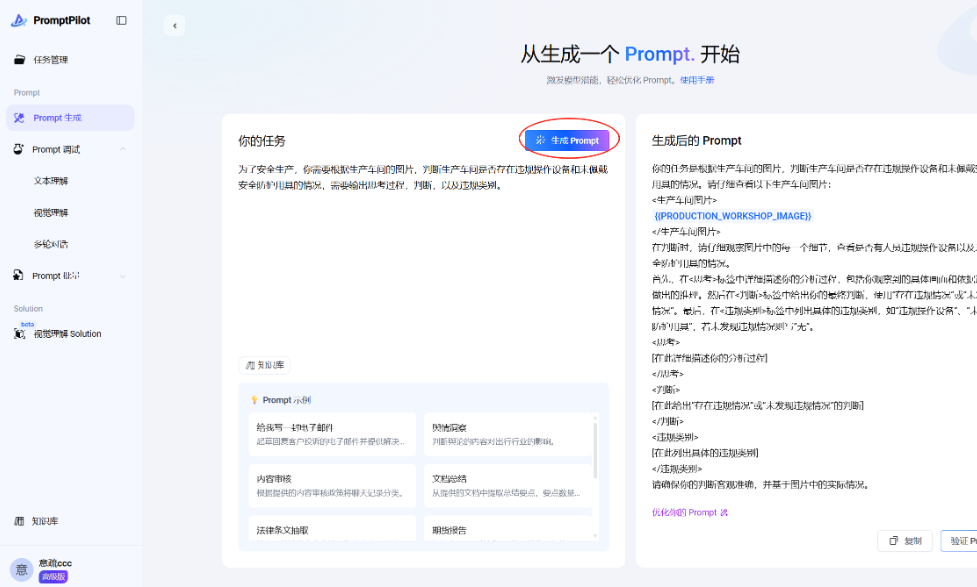This screenshot has height=587, width=977.
Task: Choose the 给我写一封电子邮件 example
Action: point(332,434)
